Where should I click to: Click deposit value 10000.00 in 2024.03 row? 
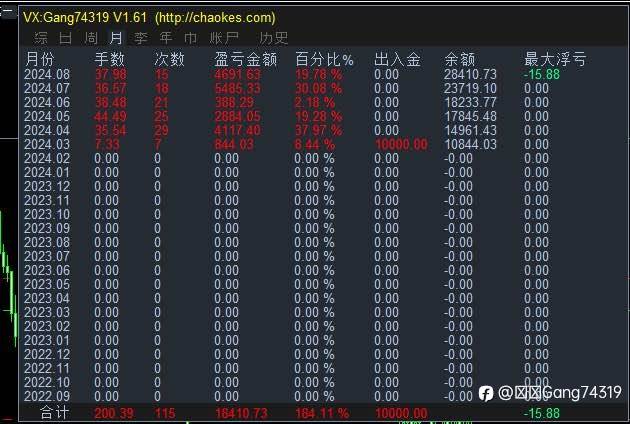point(401,144)
